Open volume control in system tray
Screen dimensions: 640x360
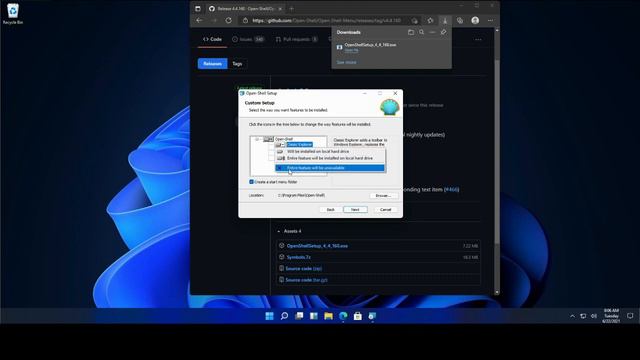594,316
